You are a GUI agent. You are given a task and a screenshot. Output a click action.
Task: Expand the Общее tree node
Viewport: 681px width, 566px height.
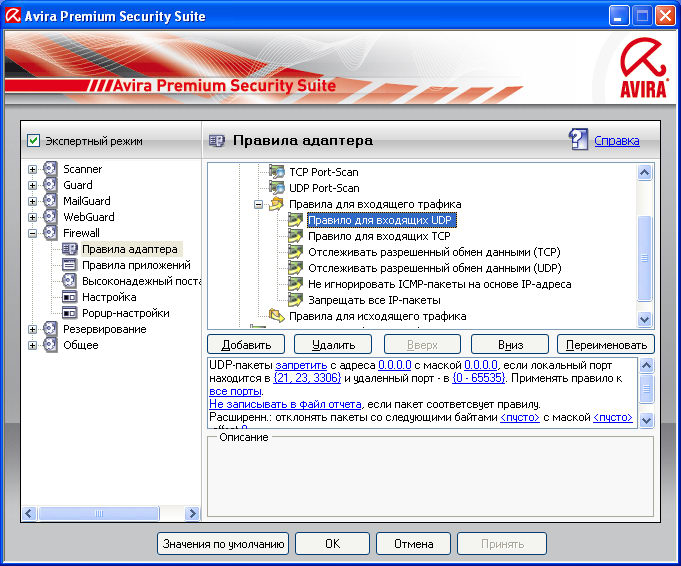click(32, 345)
